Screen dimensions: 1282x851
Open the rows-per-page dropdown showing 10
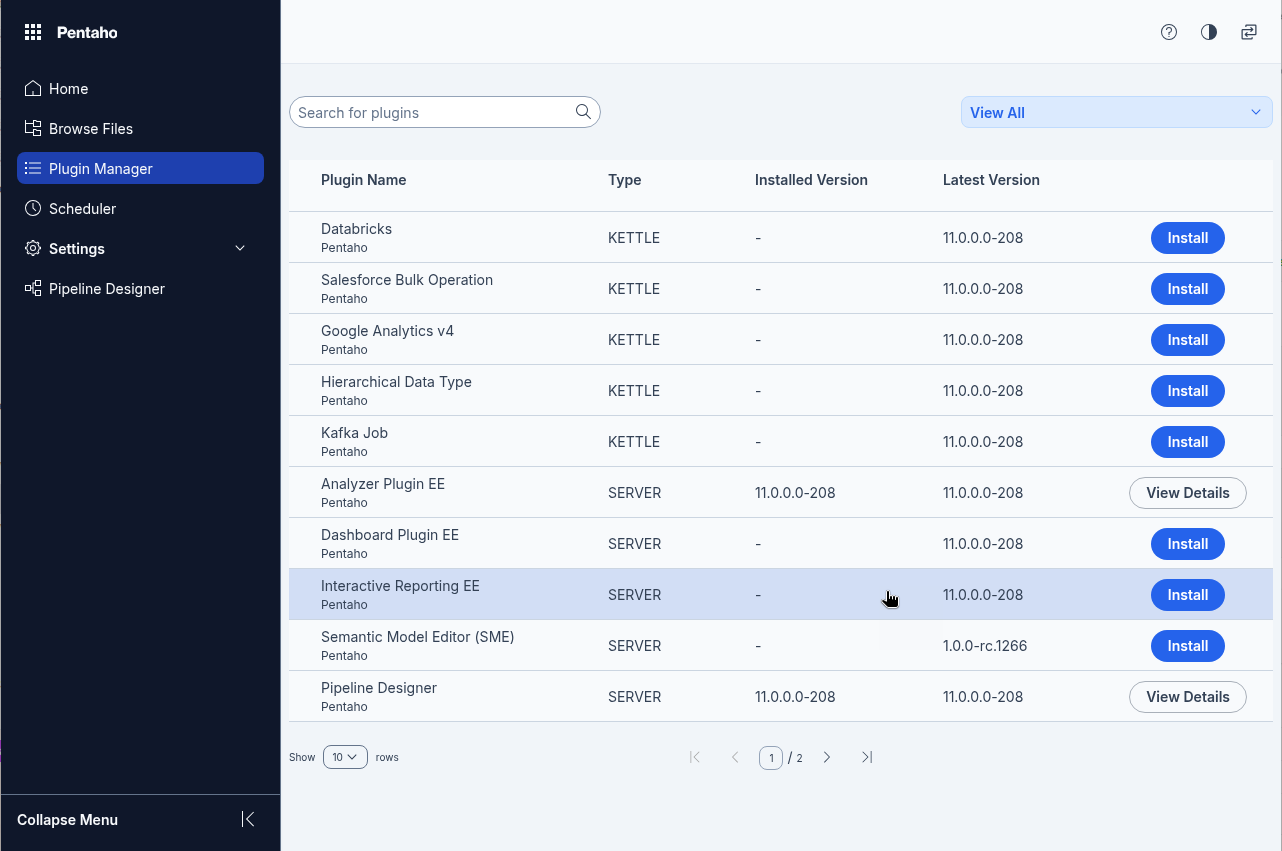pos(345,757)
